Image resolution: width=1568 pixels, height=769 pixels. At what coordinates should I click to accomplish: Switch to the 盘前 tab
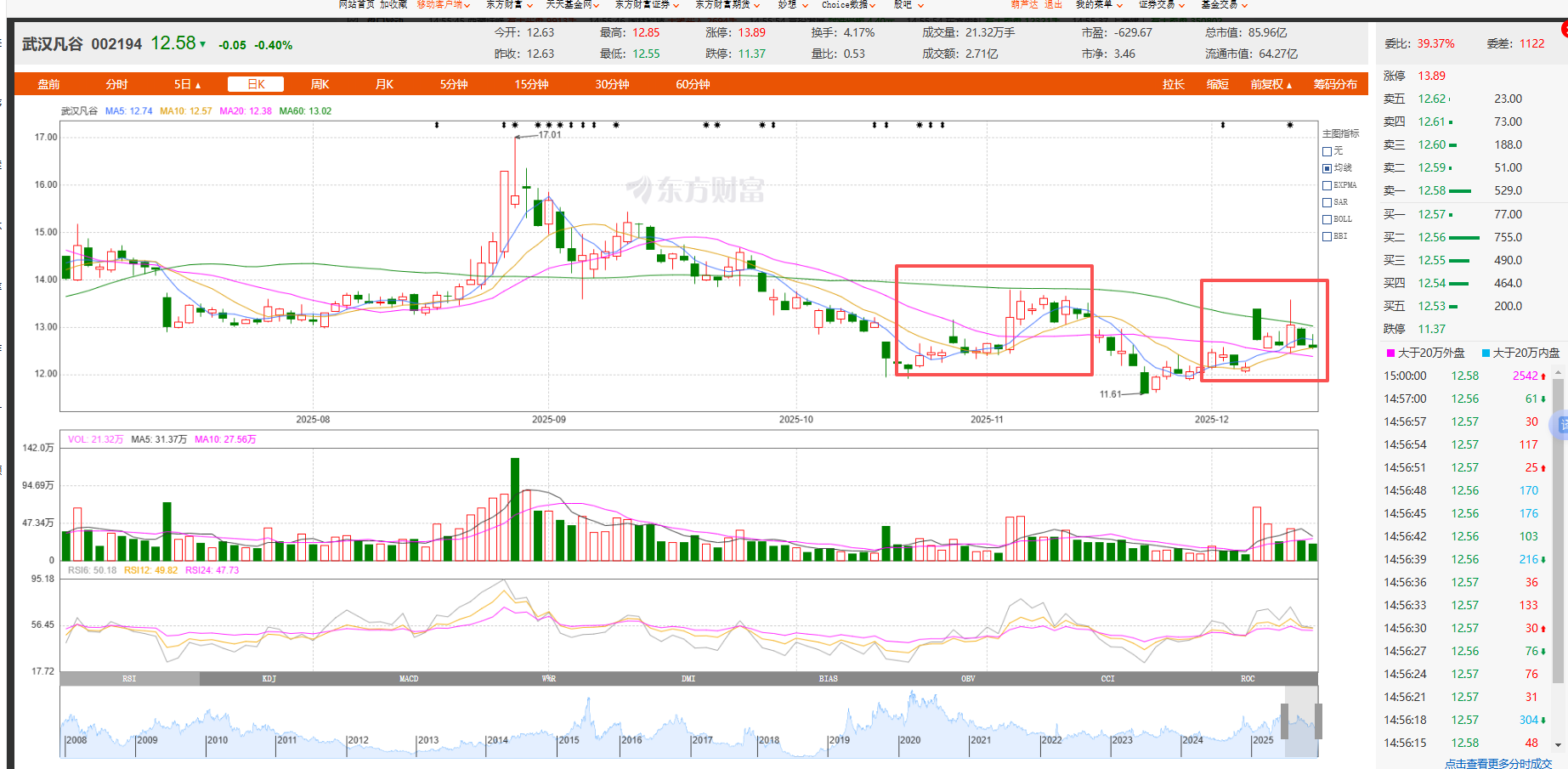(x=48, y=84)
